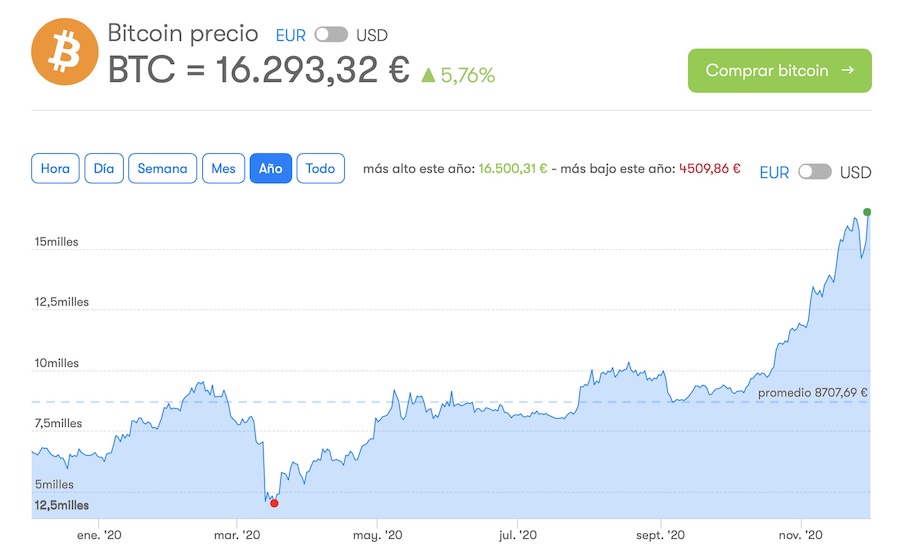Click the header EUR currency label

click(x=291, y=36)
